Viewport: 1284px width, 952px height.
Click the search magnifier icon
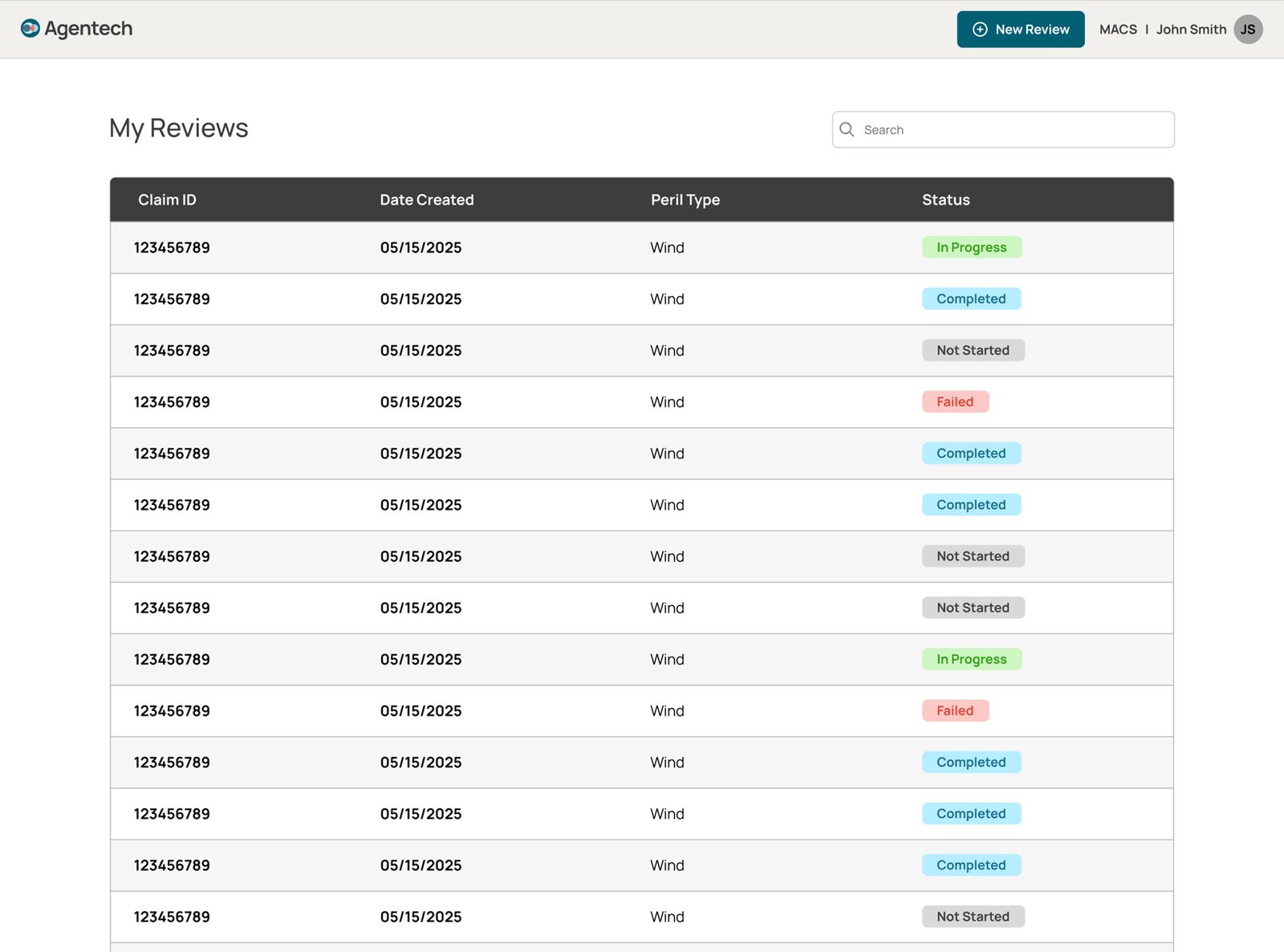[847, 129]
